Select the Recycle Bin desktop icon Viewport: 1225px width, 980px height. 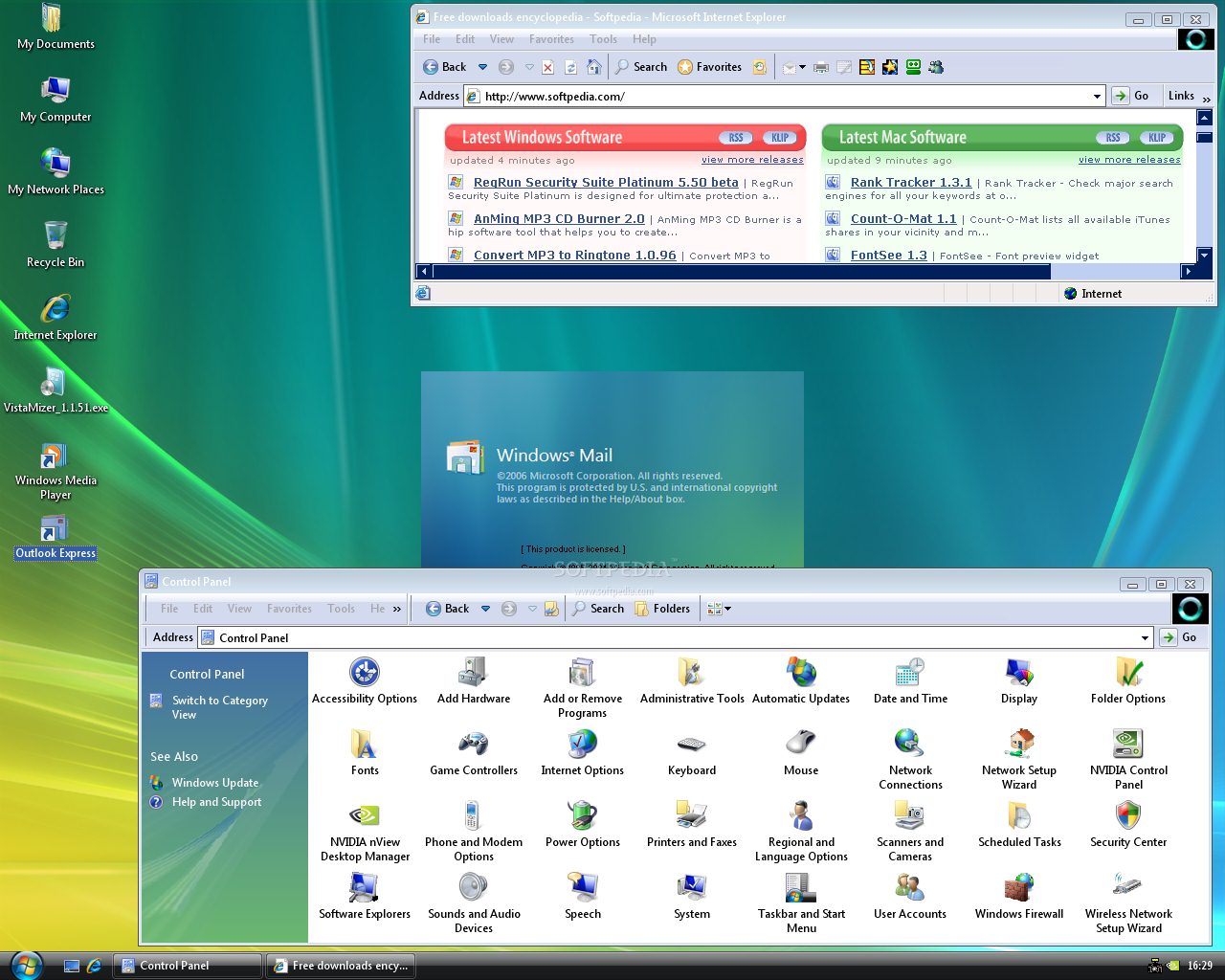56,244
